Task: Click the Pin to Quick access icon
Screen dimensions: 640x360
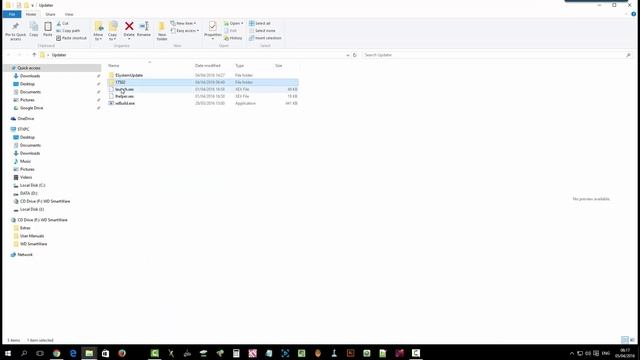Action: (x=16, y=27)
